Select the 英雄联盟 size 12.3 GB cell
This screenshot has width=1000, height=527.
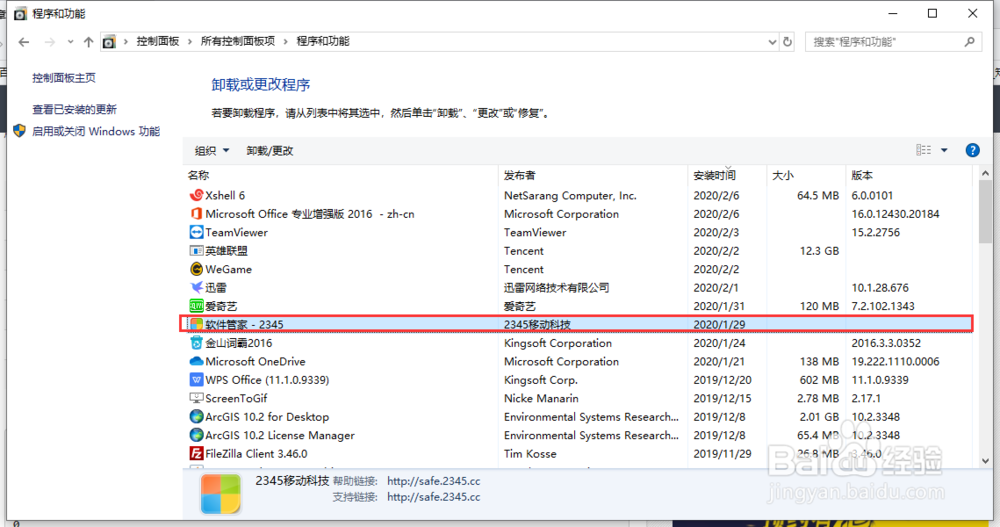coord(820,251)
